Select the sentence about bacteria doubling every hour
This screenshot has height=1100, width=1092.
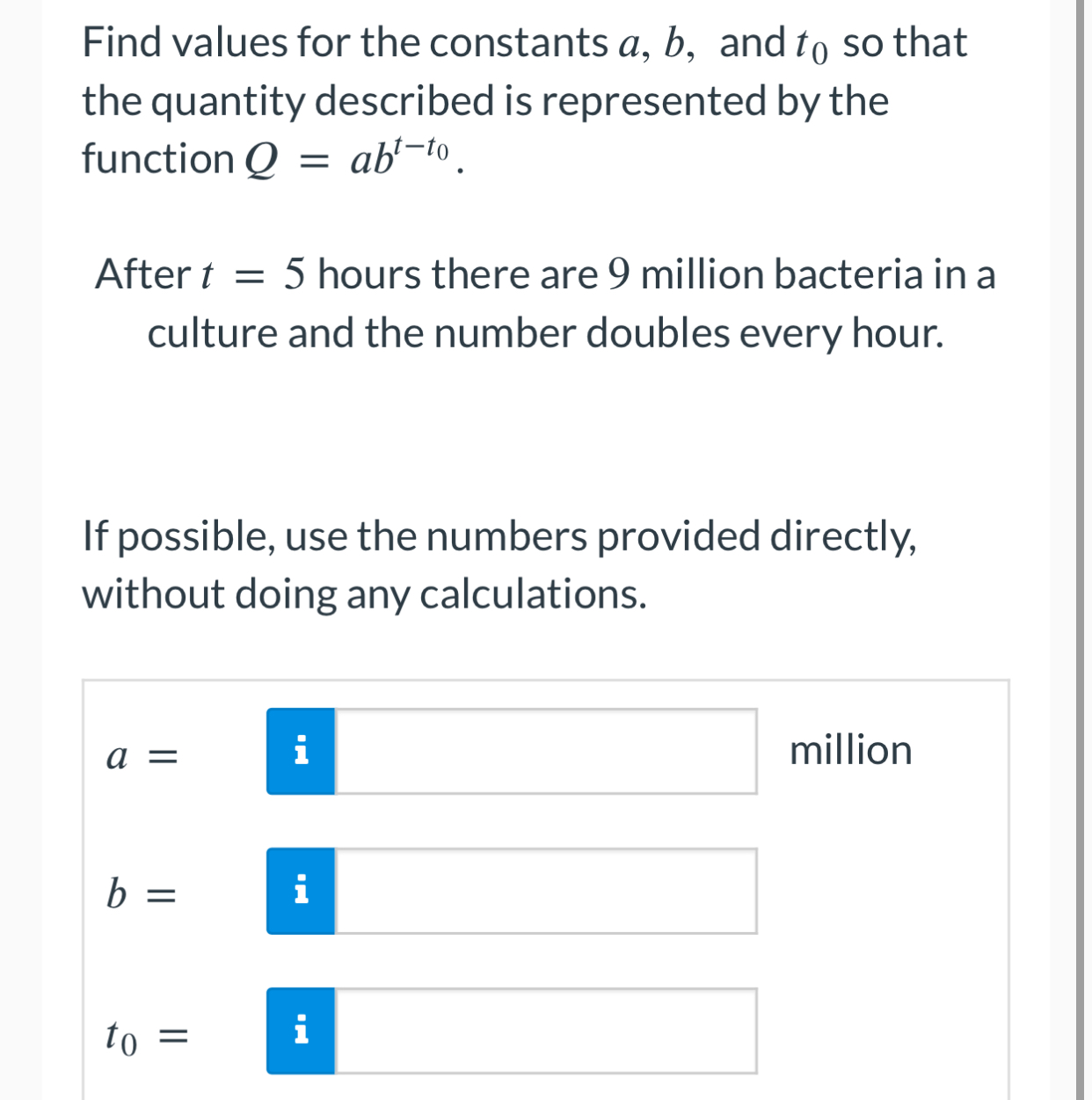coord(546,303)
